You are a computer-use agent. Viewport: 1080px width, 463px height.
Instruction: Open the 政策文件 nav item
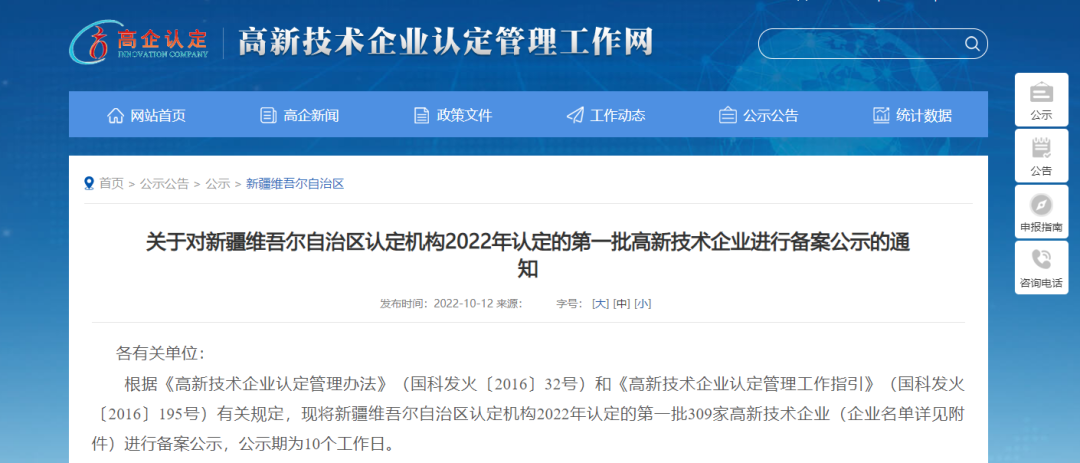click(453, 115)
